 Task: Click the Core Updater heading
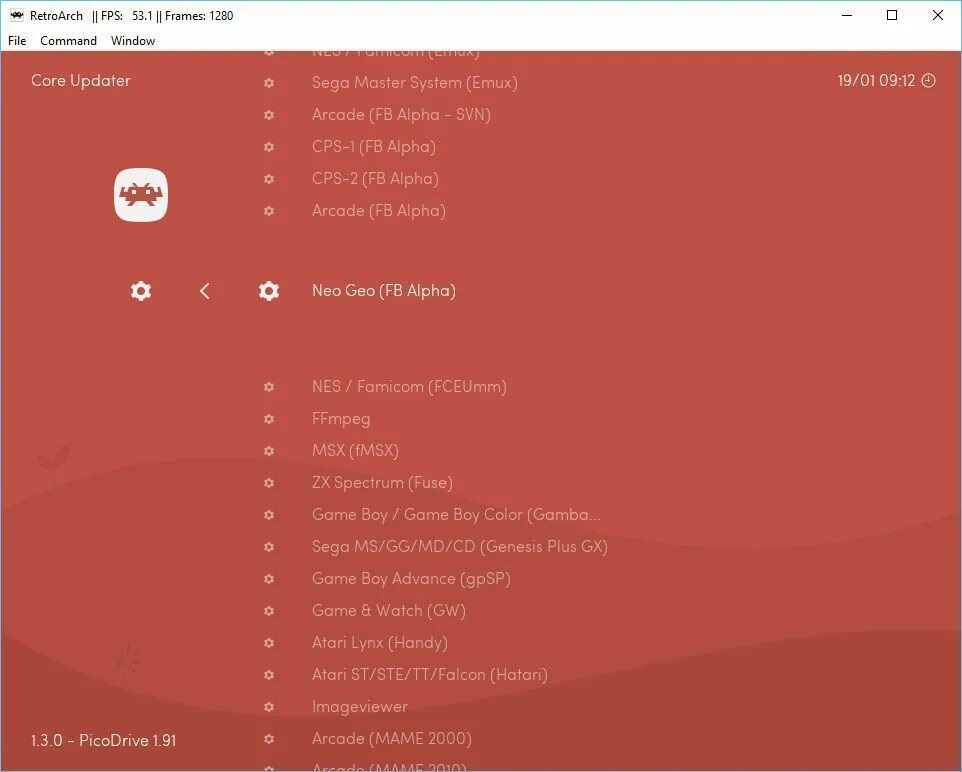[81, 80]
